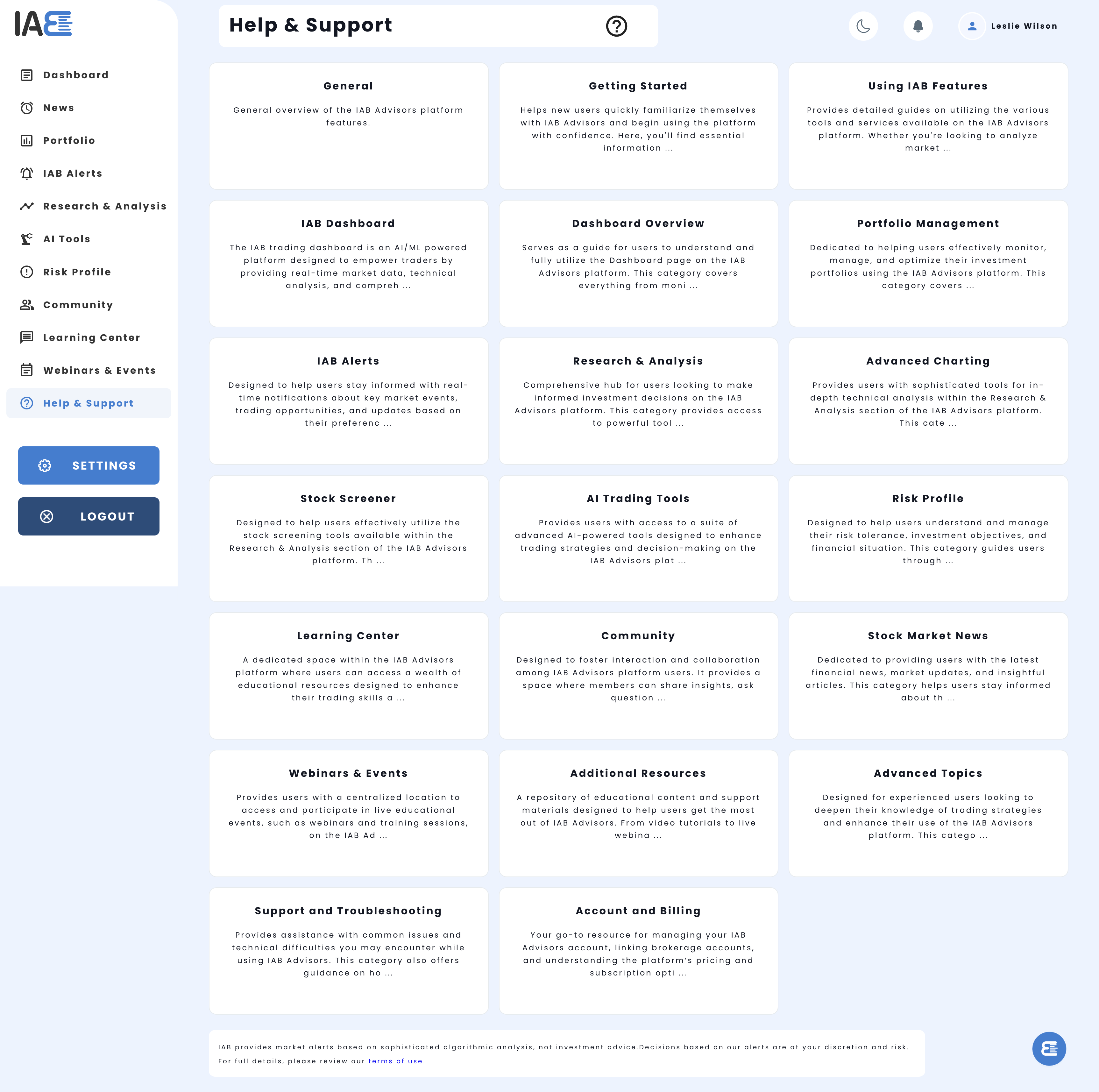Click the help question mark icon in header
This screenshot has height=1092, width=1099.
[x=616, y=26]
